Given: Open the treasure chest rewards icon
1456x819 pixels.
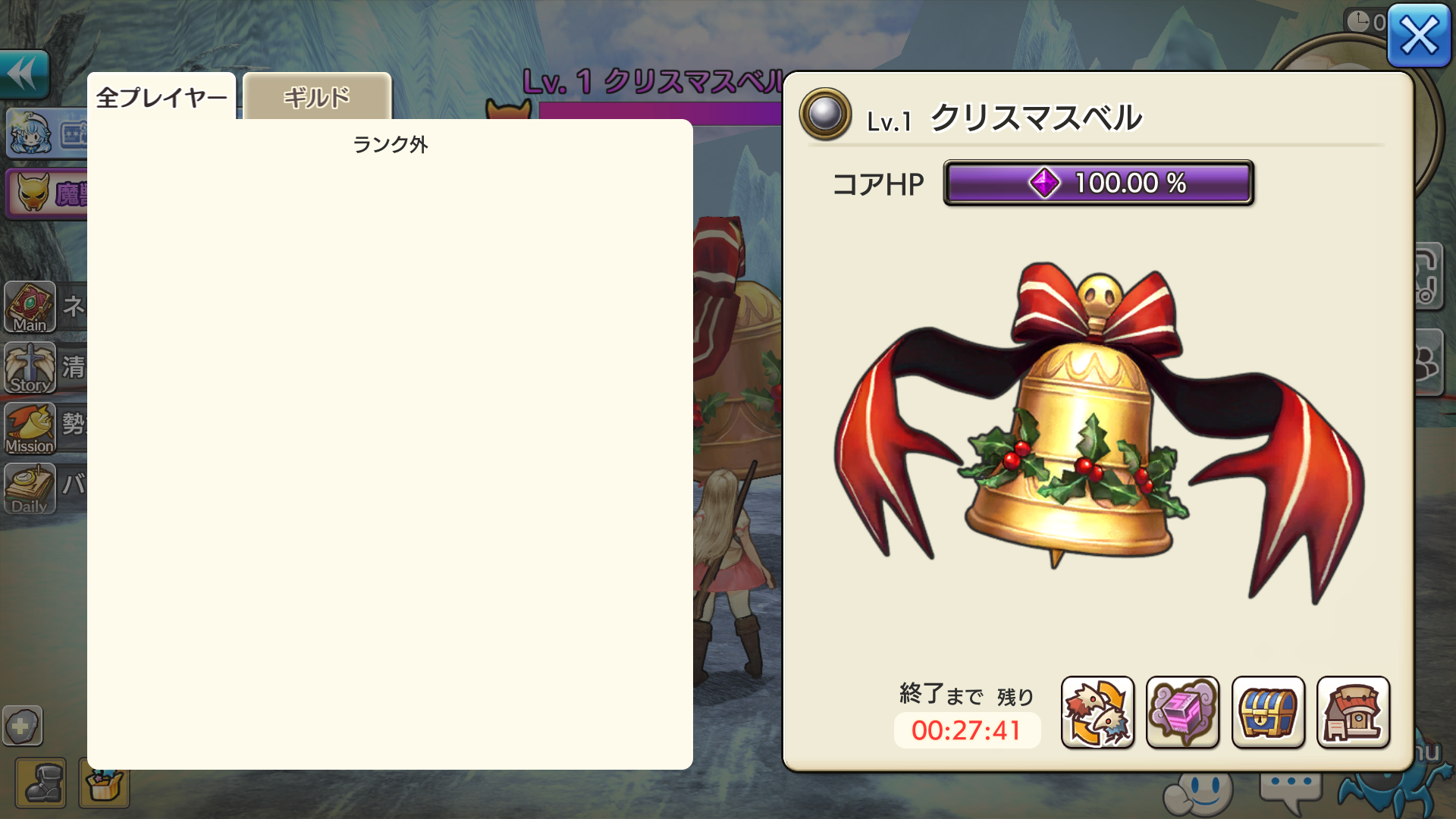Looking at the screenshot, I should click(1268, 713).
